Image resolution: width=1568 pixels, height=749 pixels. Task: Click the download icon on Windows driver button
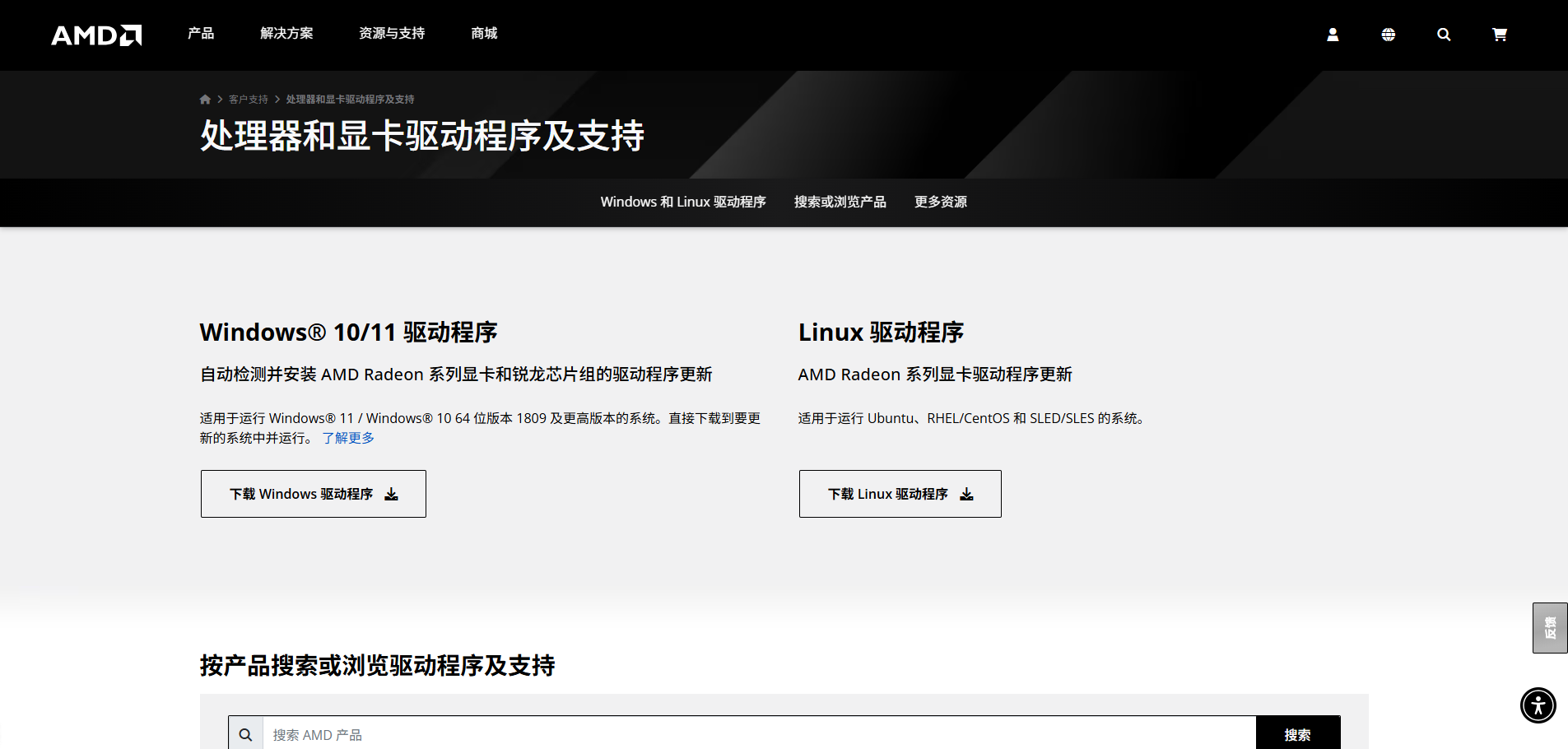click(392, 494)
